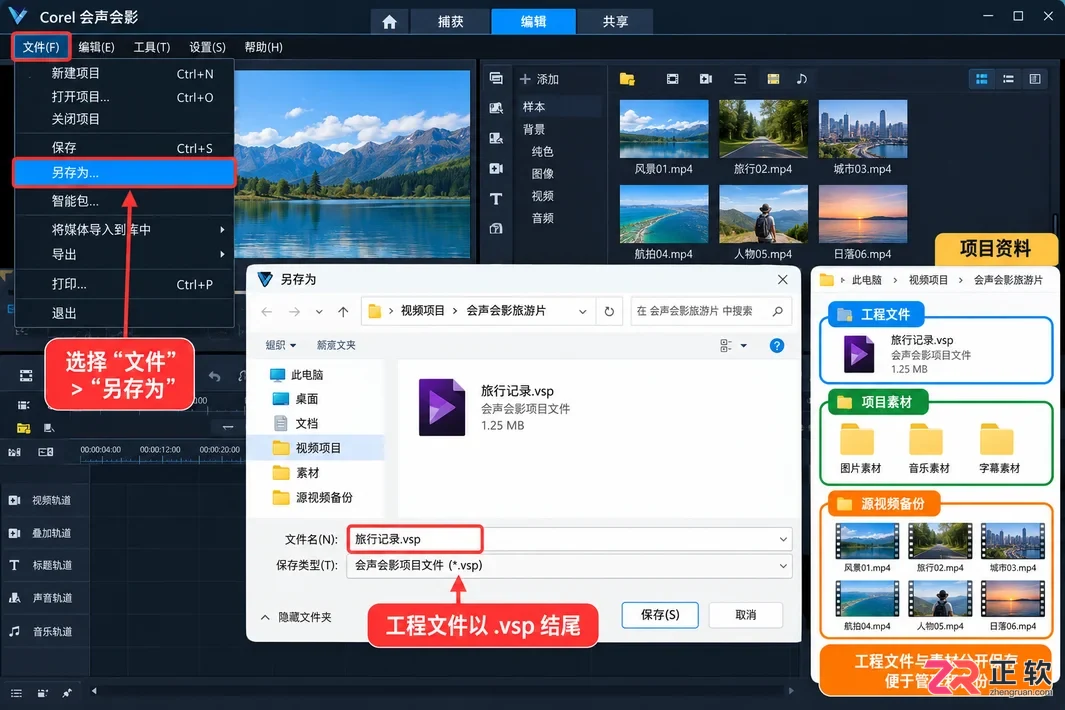
Task: Select thumbnail 人物05.mp4 in library
Action: 763,214
